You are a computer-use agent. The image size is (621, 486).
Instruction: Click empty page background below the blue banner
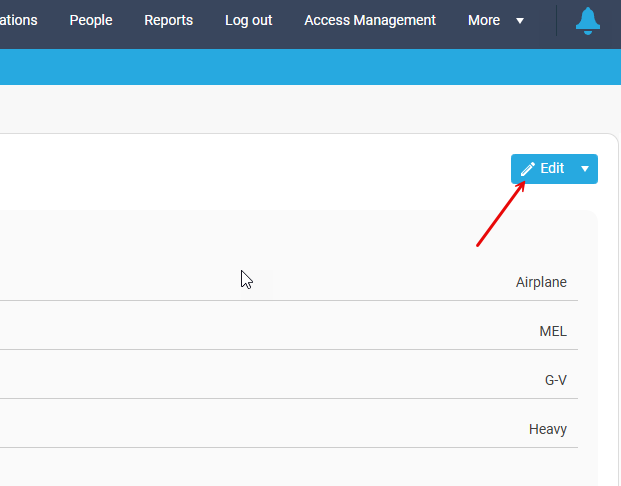pos(300,108)
